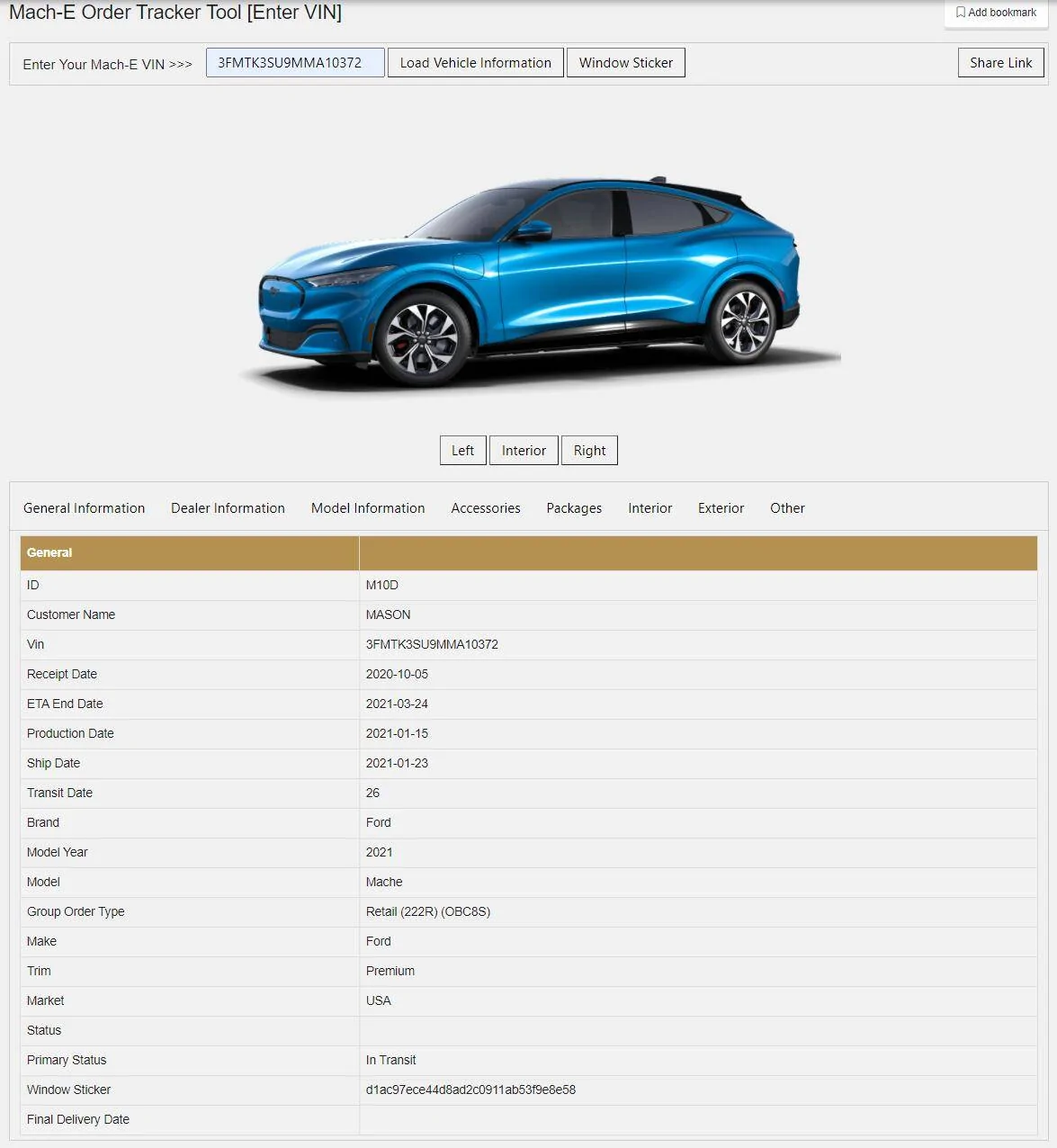Click Model Year value 2021
Viewport: 1057px width, 1148px height.
coord(380,852)
